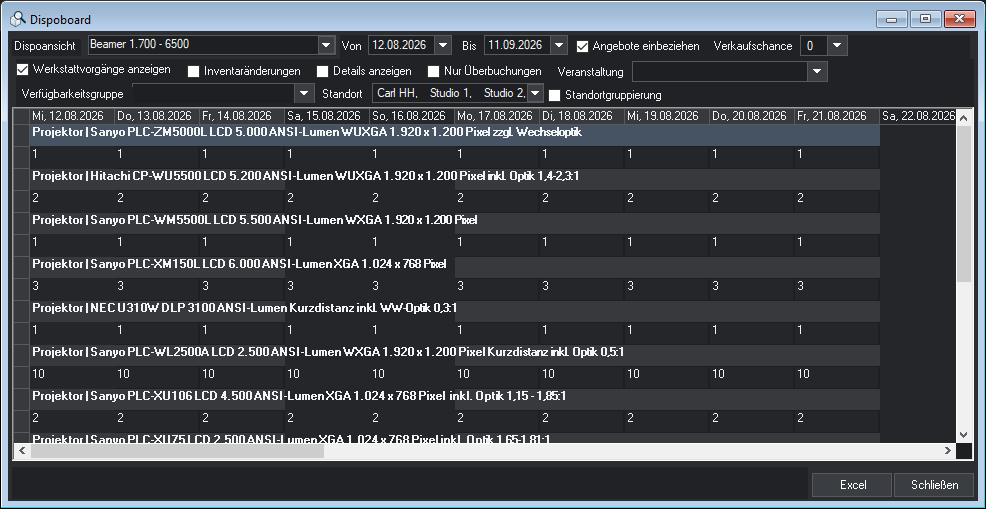
Task: Select the Sanyo PLC-WL2500A projector row
Action: click(x=454, y=354)
